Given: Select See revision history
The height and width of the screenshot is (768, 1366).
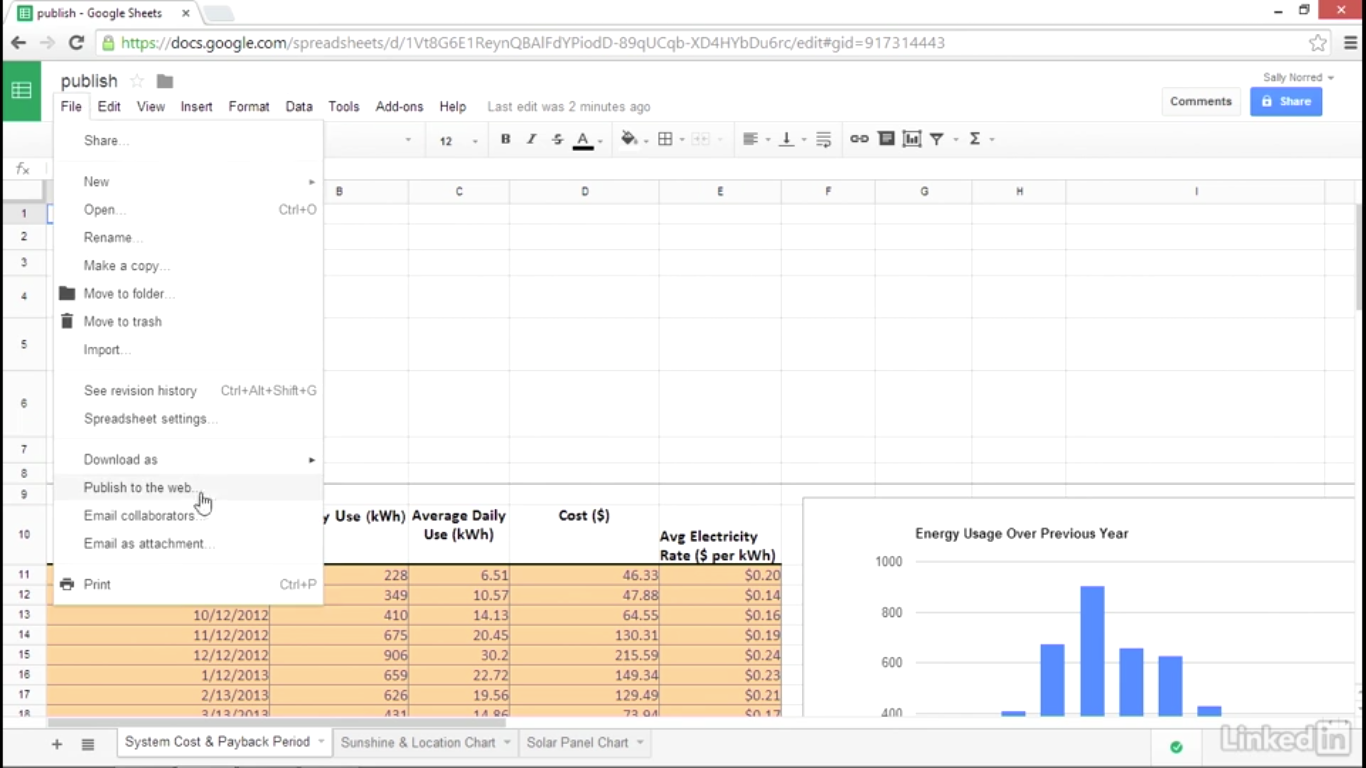Looking at the screenshot, I should [188, 391].
